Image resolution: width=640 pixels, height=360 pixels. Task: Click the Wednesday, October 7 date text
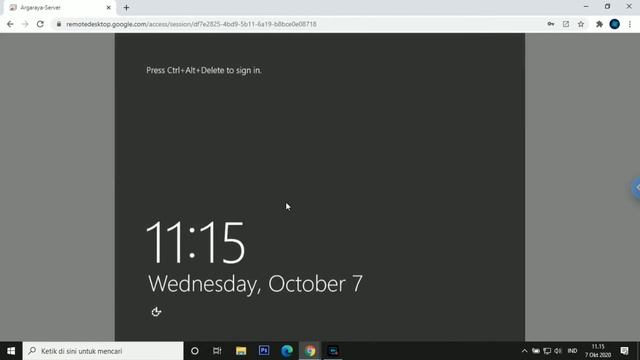click(x=255, y=284)
